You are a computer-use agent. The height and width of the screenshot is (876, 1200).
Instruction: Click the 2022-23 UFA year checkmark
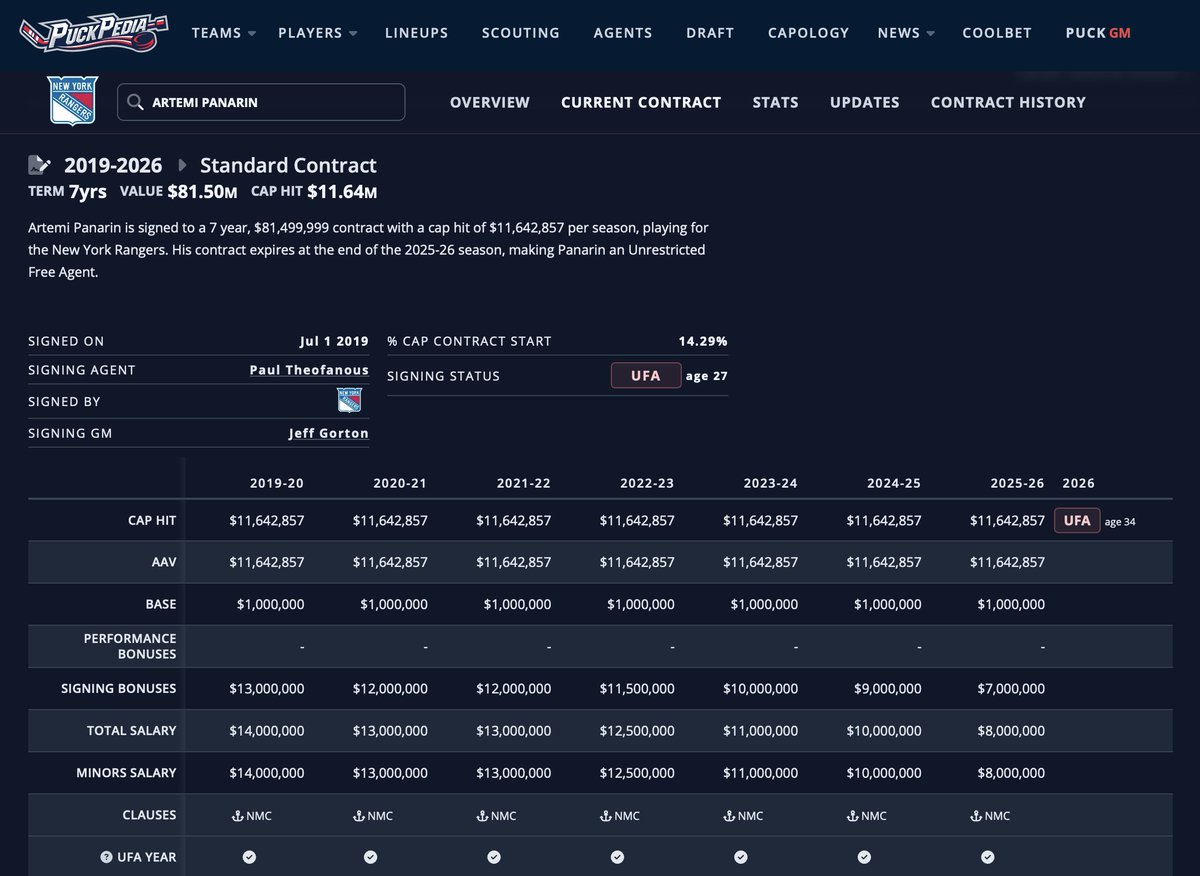617,857
